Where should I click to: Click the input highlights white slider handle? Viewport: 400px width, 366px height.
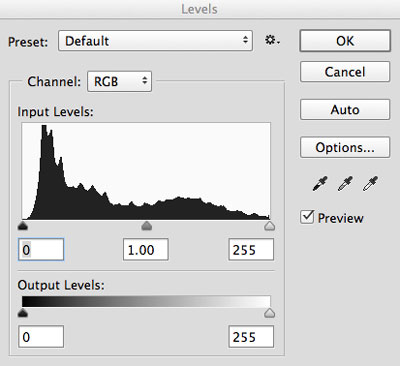[269, 226]
